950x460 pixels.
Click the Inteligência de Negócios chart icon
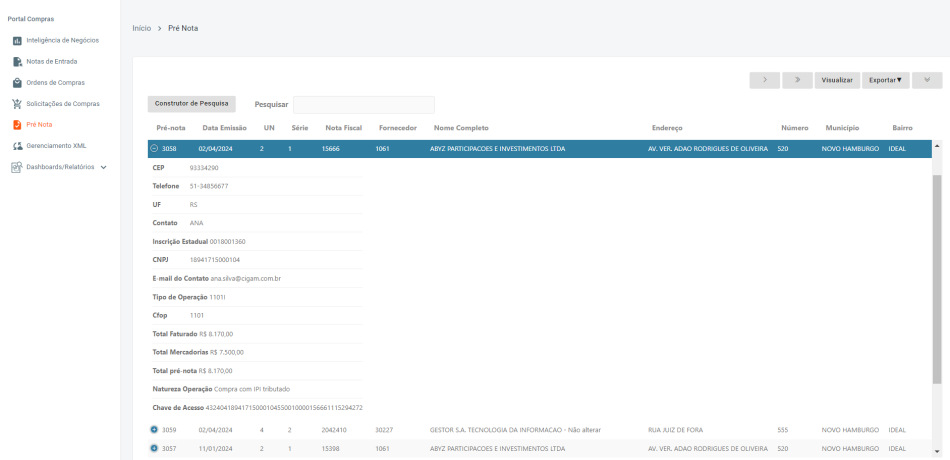click(x=17, y=41)
